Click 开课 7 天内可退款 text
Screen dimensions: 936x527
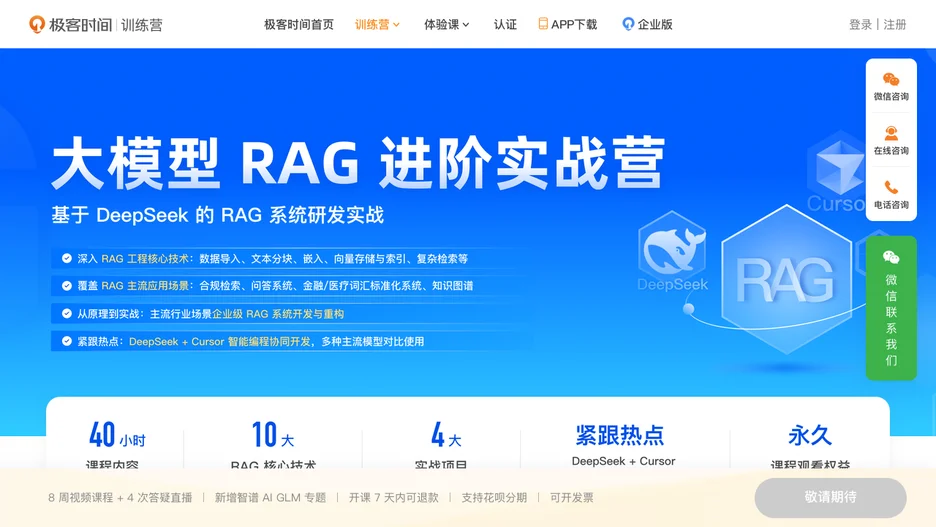click(x=393, y=498)
